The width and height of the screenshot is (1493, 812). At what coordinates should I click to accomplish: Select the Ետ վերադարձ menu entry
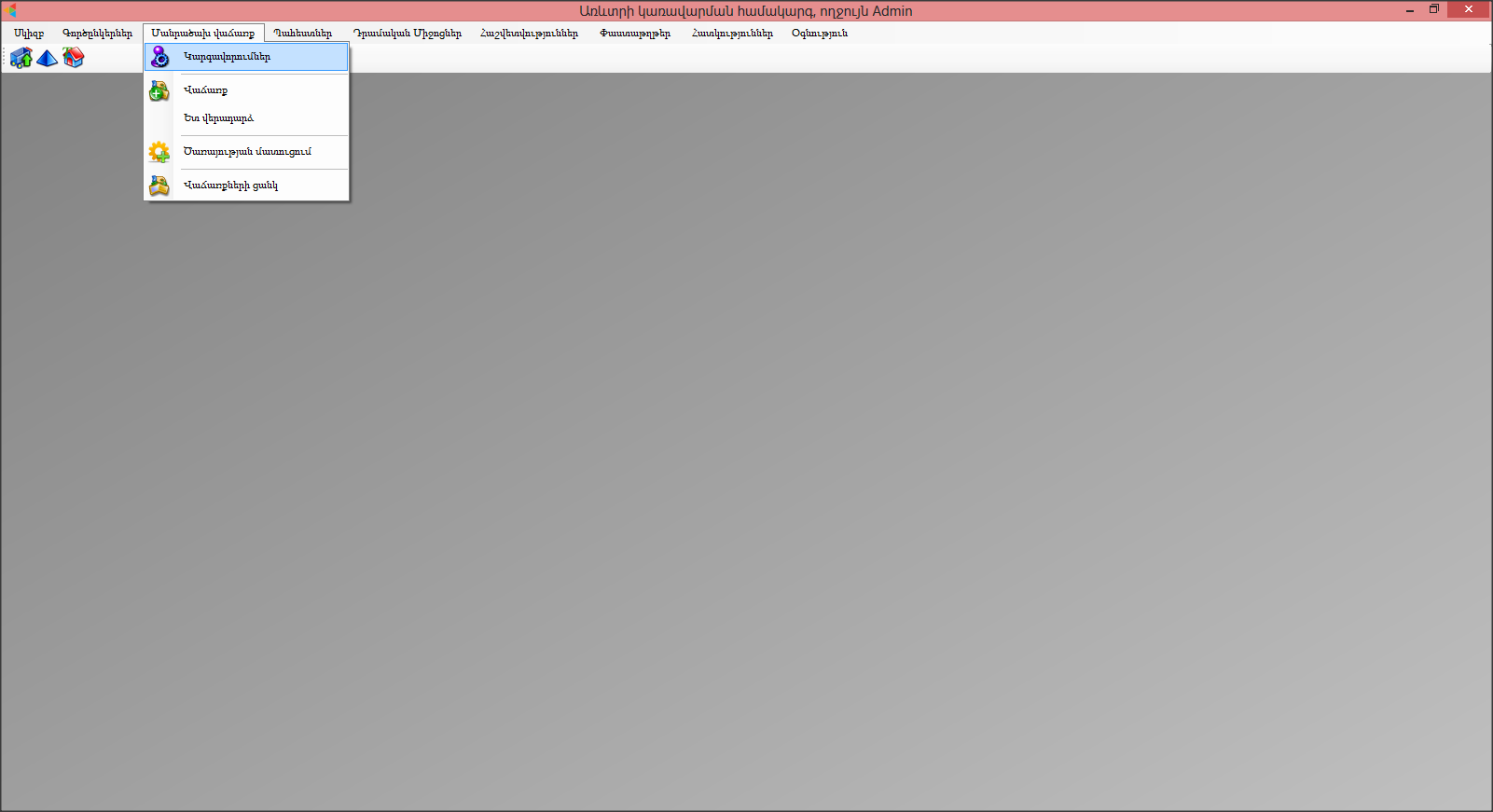click(246, 118)
